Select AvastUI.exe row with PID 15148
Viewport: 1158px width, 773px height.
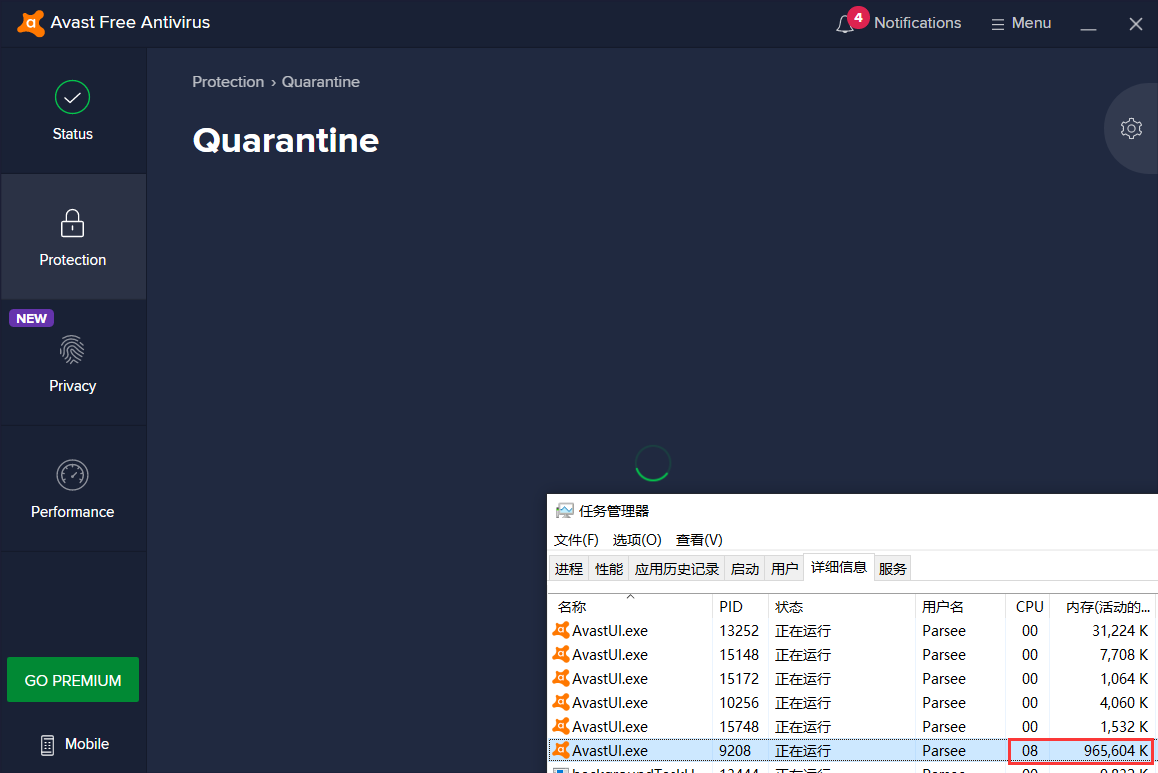852,655
